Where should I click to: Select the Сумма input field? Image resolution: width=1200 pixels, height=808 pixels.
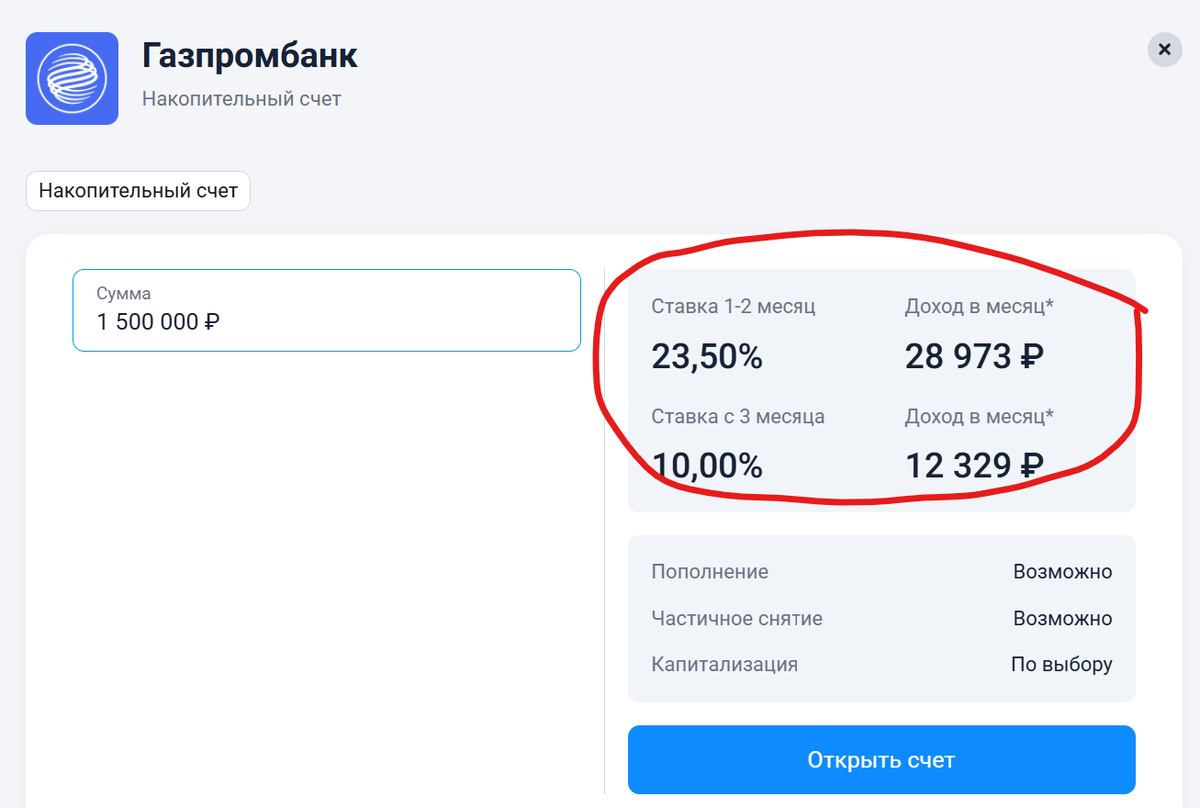tap(325, 311)
